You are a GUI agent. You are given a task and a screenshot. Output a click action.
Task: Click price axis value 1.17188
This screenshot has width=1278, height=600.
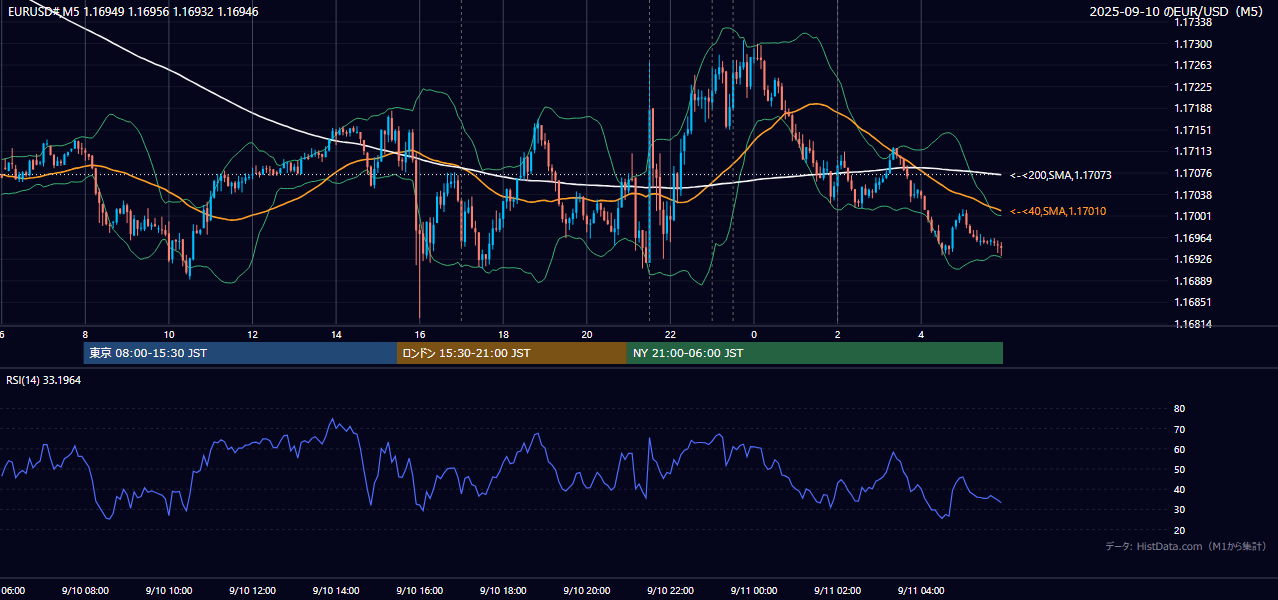click(1192, 108)
